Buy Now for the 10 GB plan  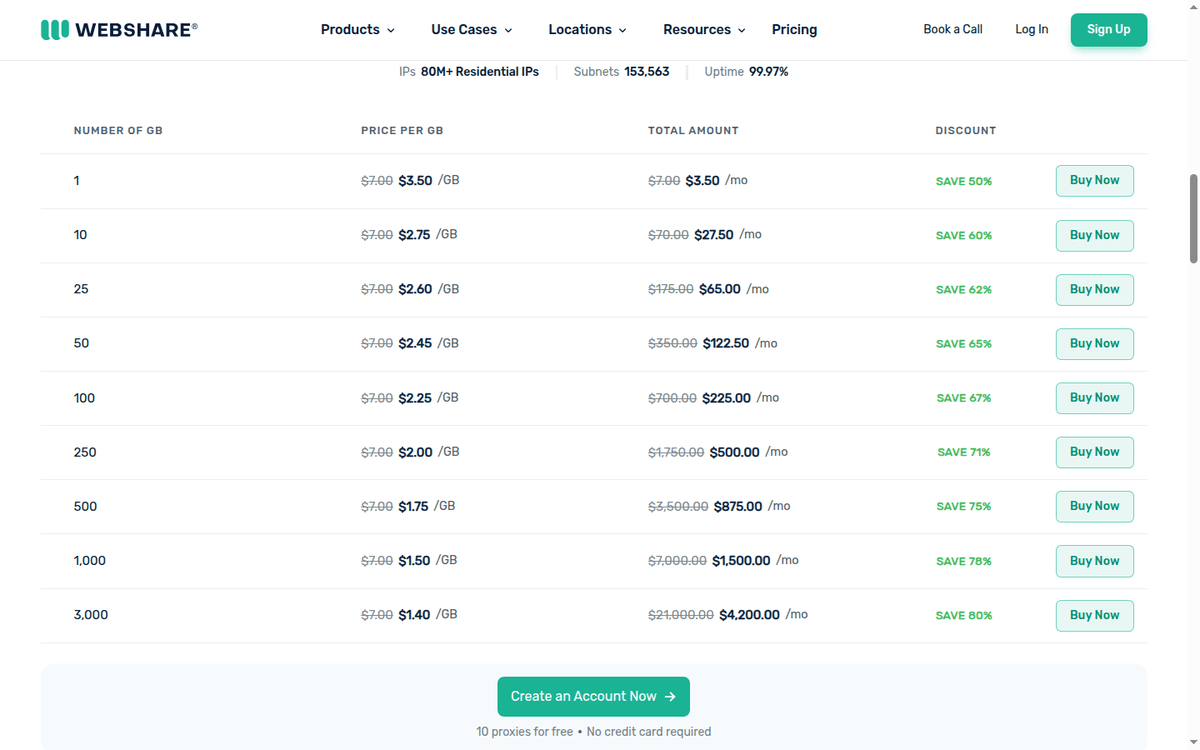pyautogui.click(x=1095, y=235)
